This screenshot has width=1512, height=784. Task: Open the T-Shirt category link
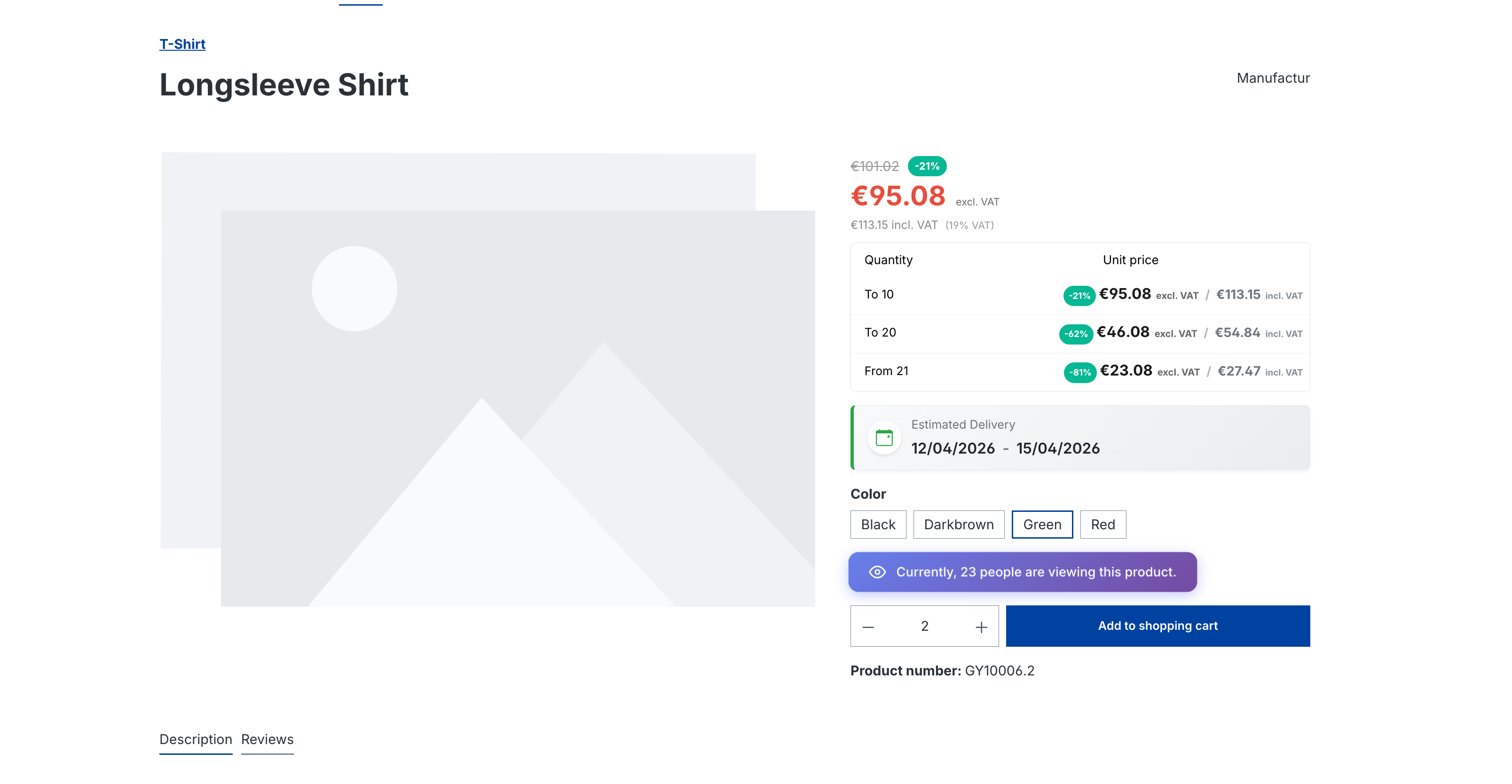click(182, 44)
